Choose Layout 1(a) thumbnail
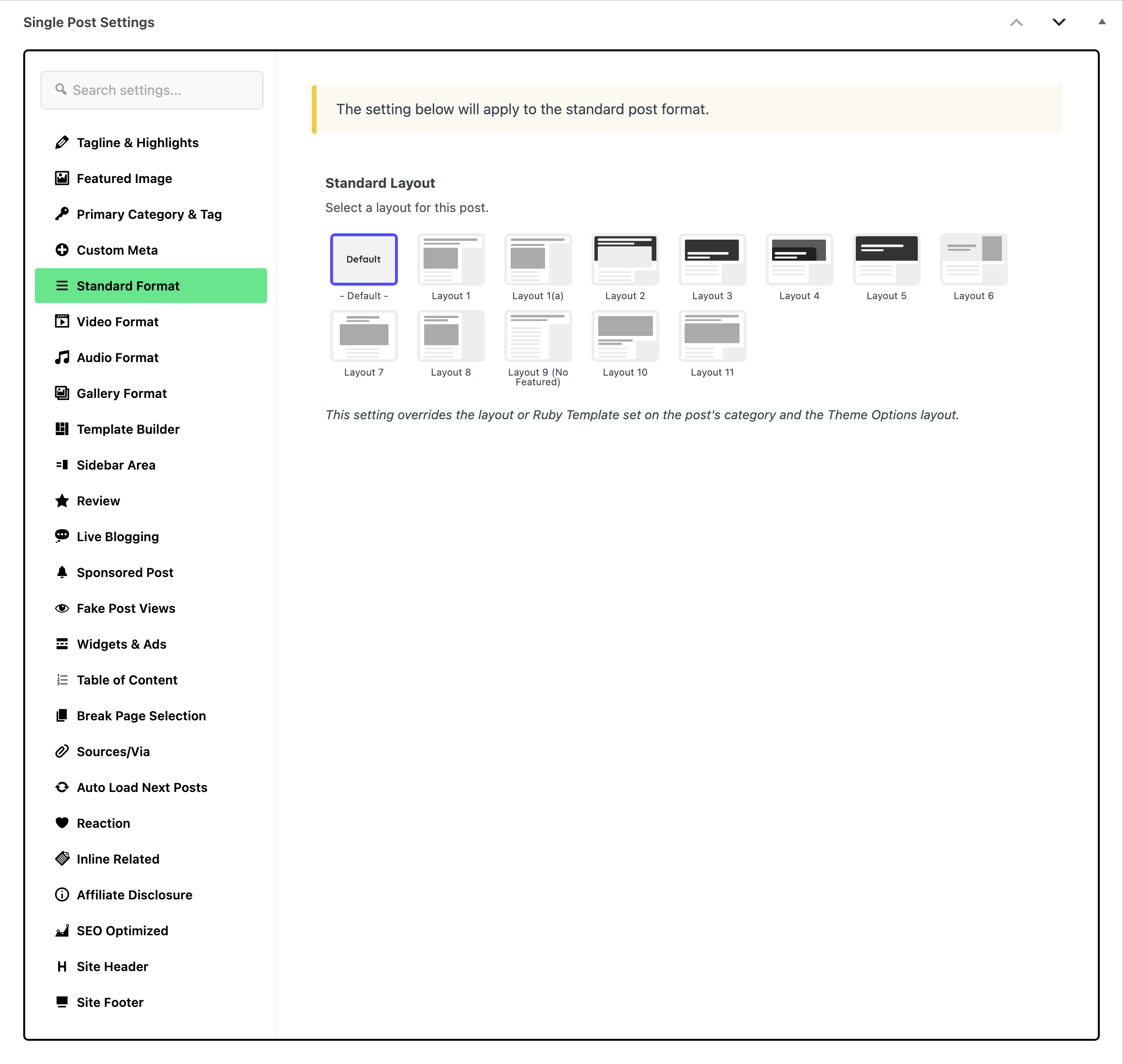Image resolution: width=1123 pixels, height=1064 pixels. click(538, 259)
